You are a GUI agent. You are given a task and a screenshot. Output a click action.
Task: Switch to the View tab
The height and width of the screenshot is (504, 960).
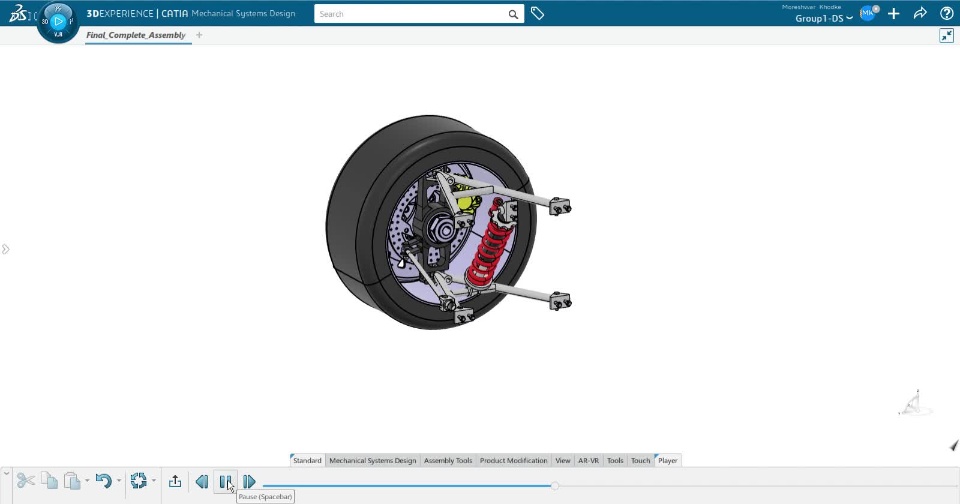(x=563, y=461)
